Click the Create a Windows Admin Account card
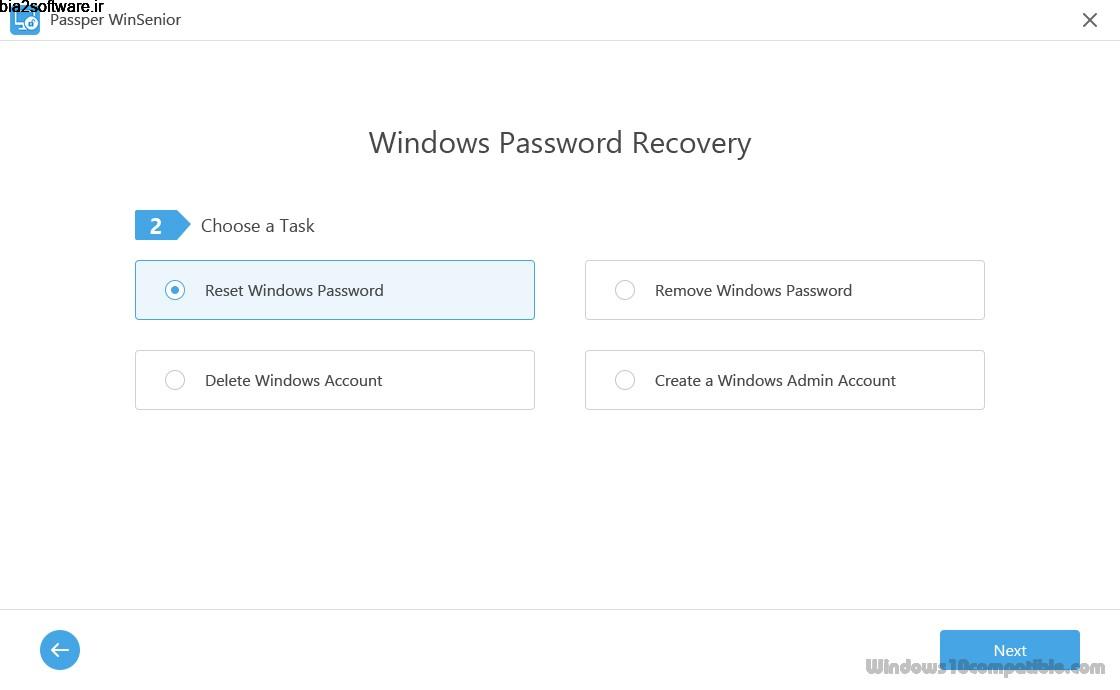Image resolution: width=1120 pixels, height=690 pixels. [x=784, y=380]
